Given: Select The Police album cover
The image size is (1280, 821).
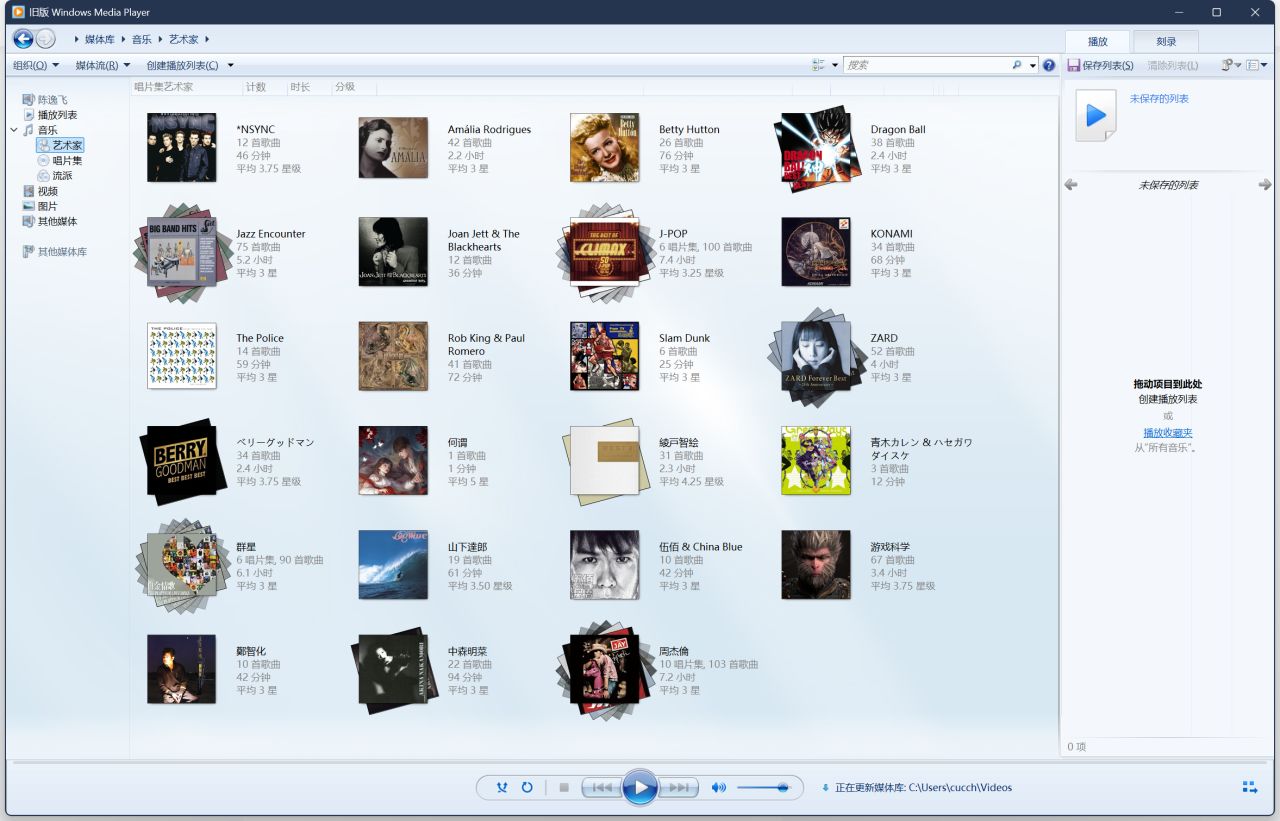Looking at the screenshot, I should [x=181, y=356].
